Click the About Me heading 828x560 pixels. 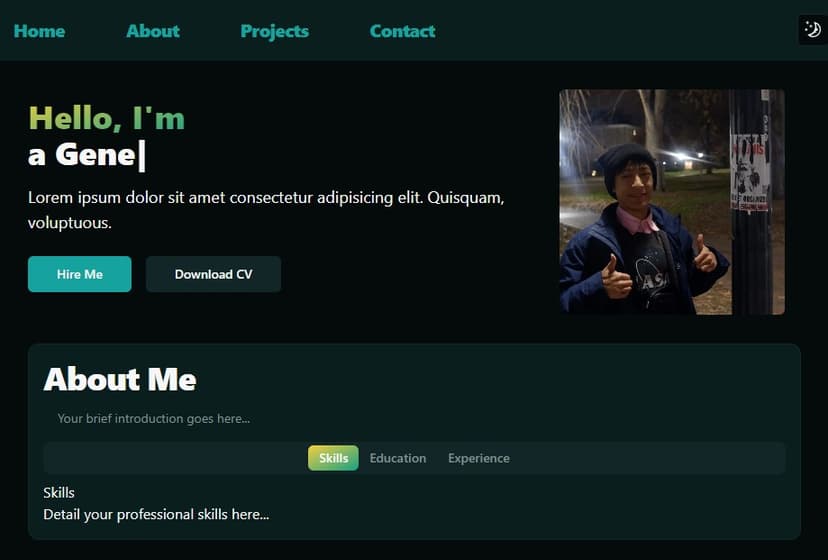pyautogui.click(x=120, y=380)
